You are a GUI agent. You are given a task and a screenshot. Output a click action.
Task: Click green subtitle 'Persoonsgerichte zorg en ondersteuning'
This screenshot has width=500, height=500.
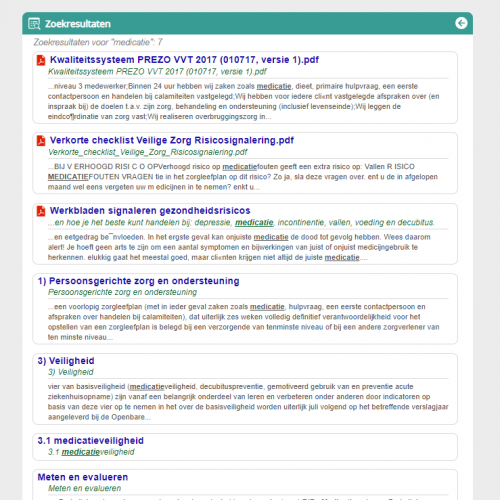tap(122, 292)
